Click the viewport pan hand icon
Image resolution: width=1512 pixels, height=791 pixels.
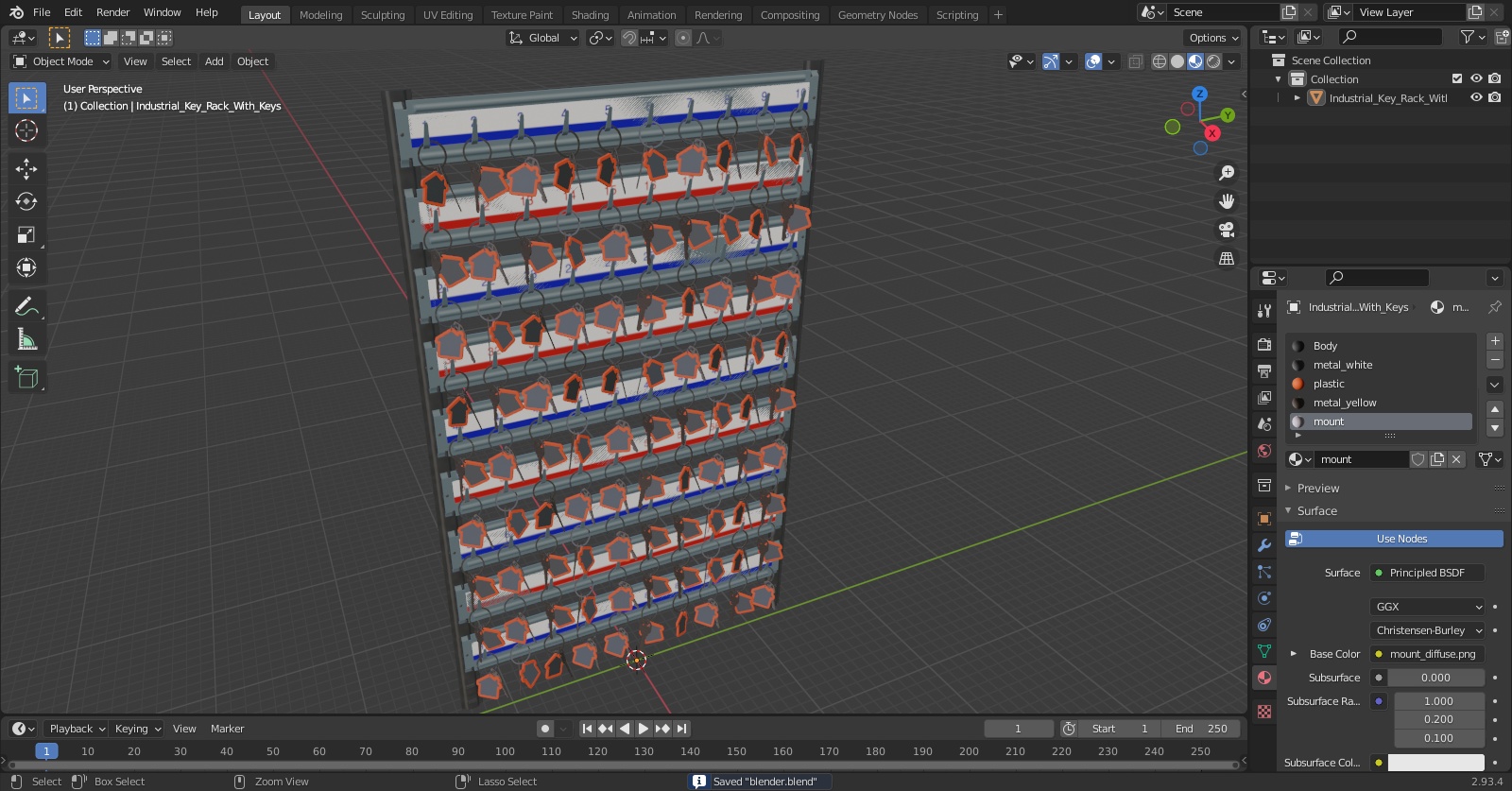[1227, 201]
